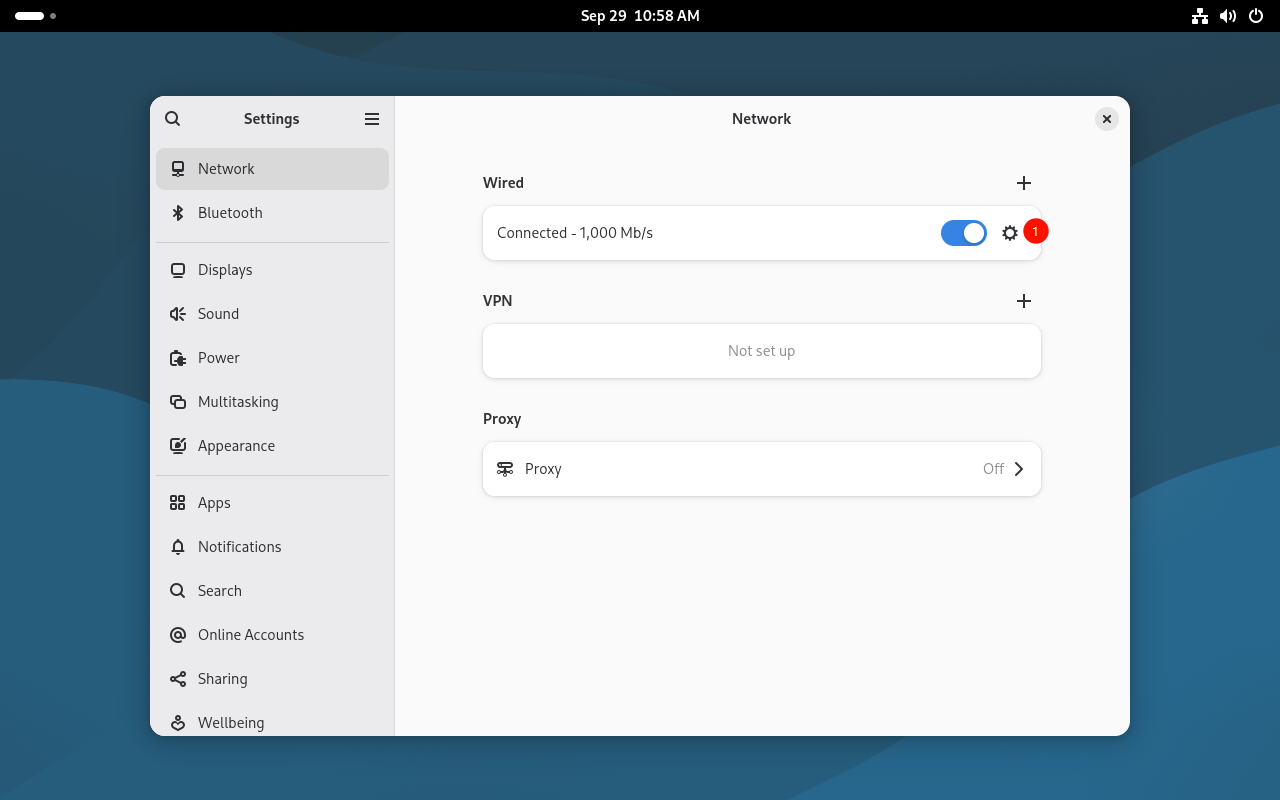Close the Settings window
This screenshot has height=800, width=1280.
(x=1106, y=119)
